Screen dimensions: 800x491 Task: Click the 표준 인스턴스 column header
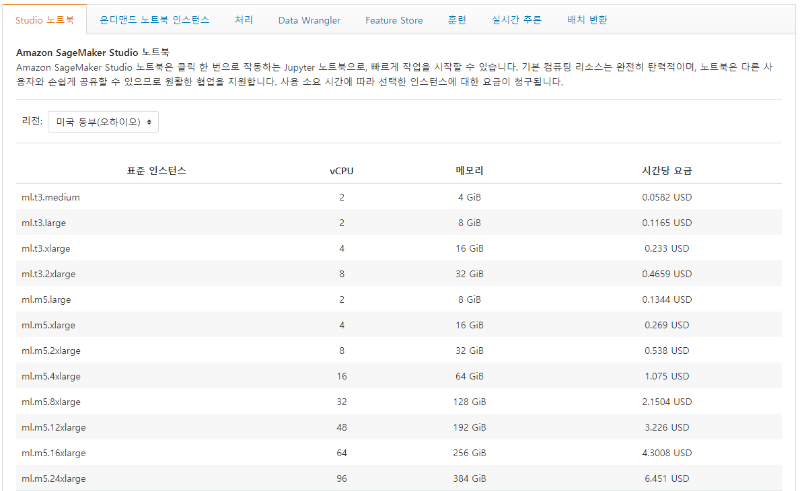tap(157, 170)
